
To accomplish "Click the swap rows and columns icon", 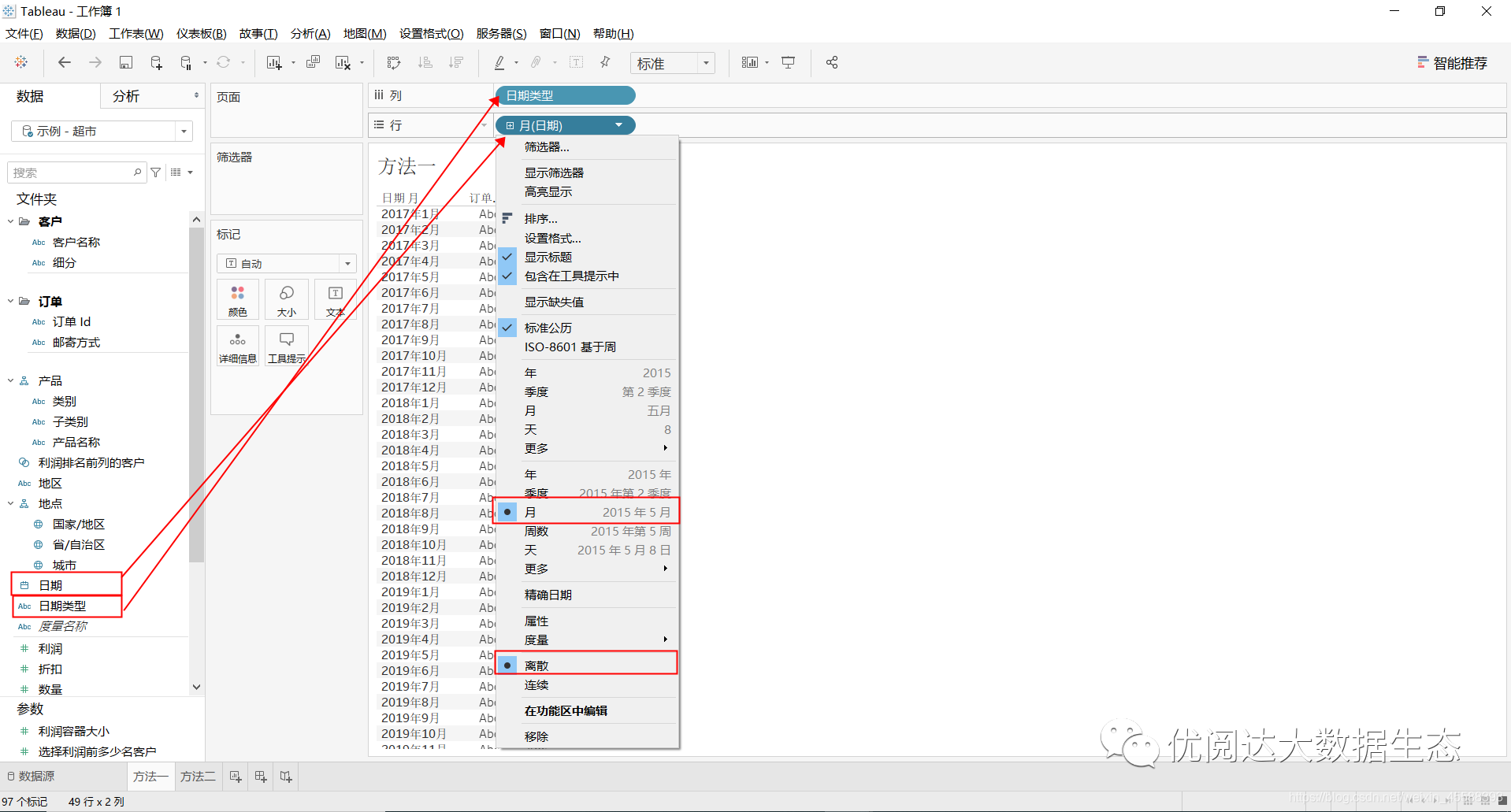I will click(x=394, y=62).
